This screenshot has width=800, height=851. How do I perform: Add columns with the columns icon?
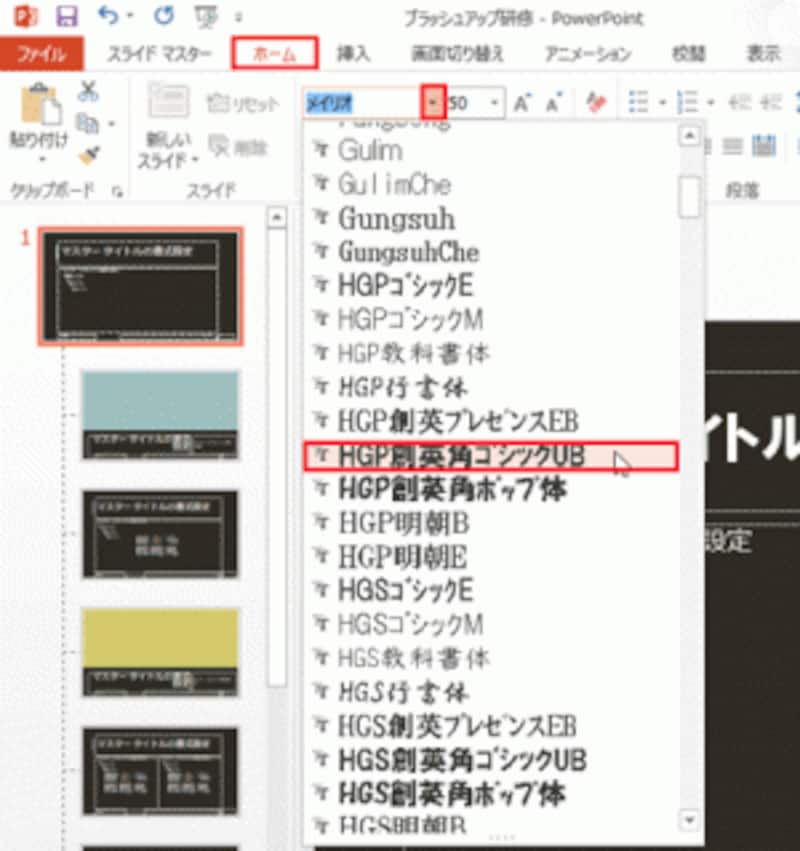pyautogui.click(x=764, y=147)
